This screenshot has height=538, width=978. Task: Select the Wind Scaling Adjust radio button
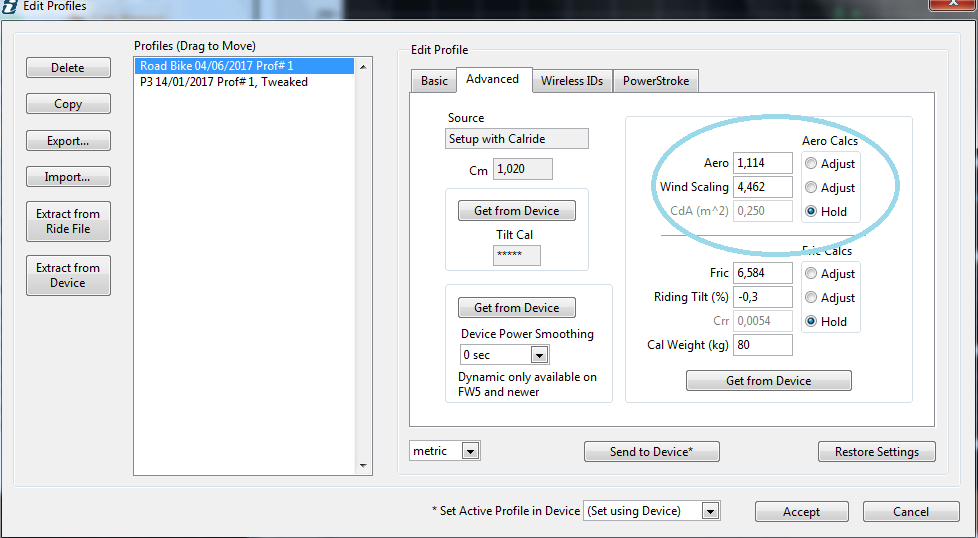coord(811,188)
